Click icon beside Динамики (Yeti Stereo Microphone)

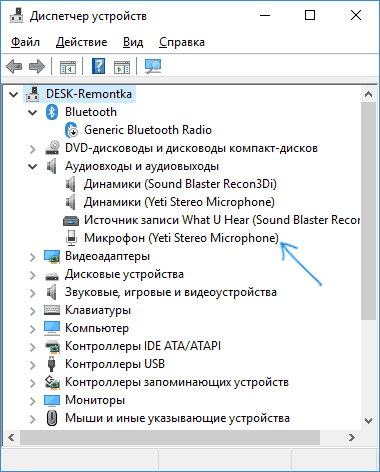pyautogui.click(x=70, y=202)
